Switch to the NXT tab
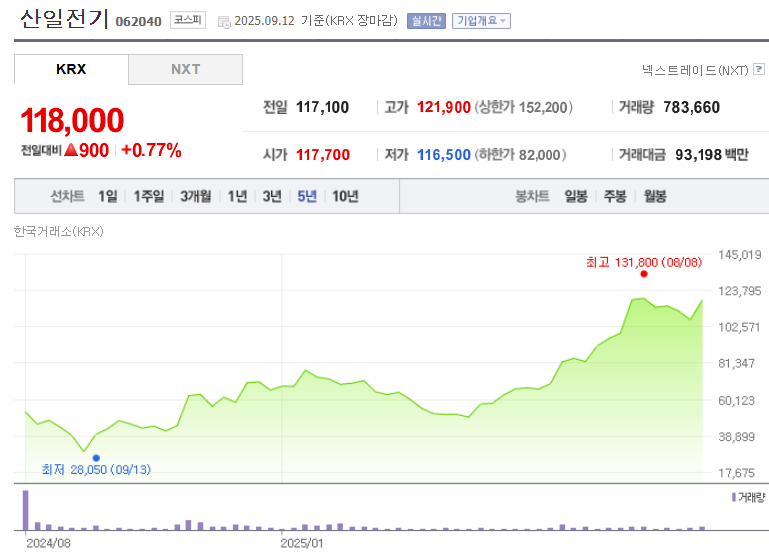 coord(185,69)
